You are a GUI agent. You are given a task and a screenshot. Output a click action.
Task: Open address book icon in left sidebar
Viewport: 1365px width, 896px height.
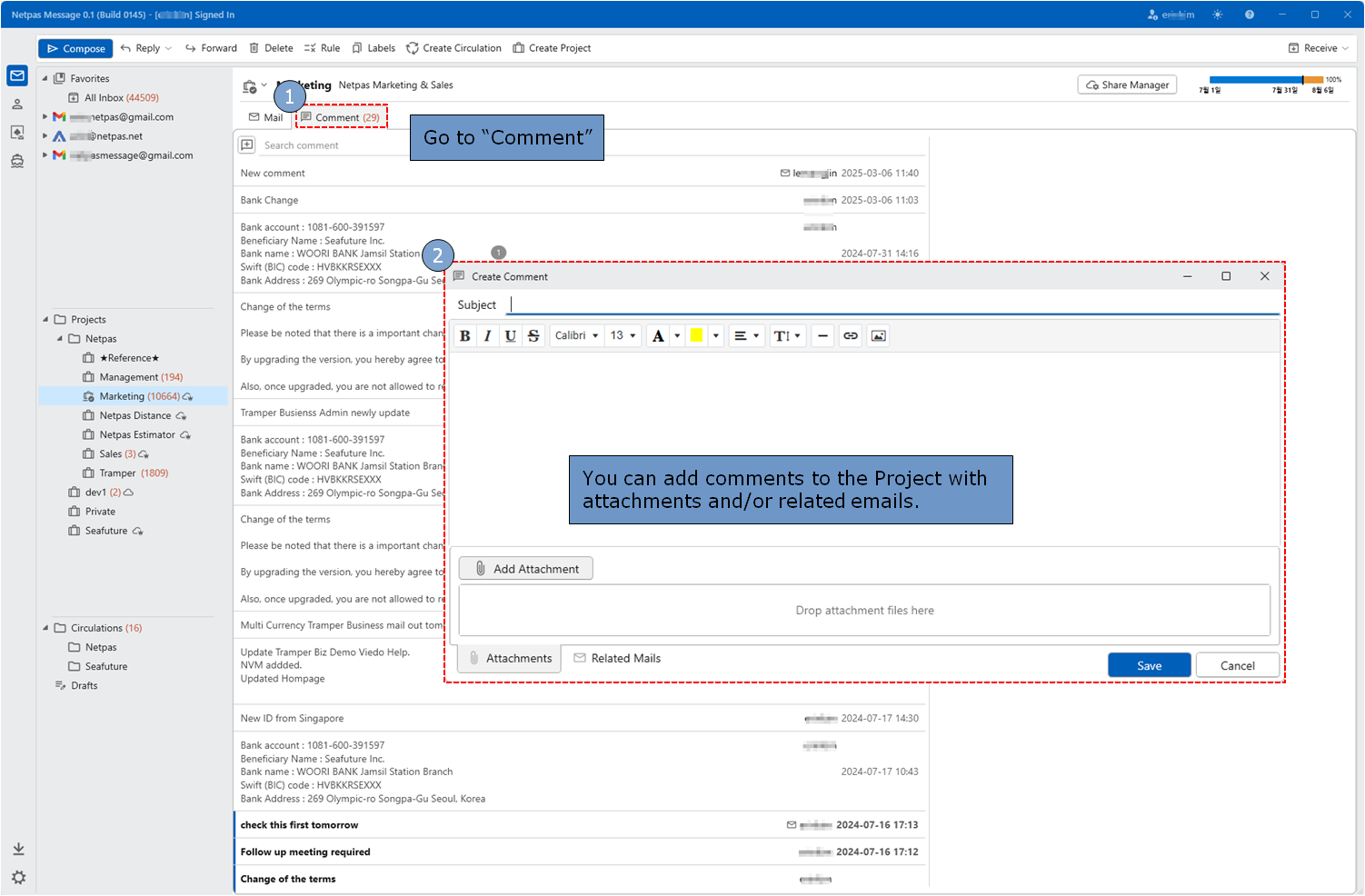coord(17,133)
